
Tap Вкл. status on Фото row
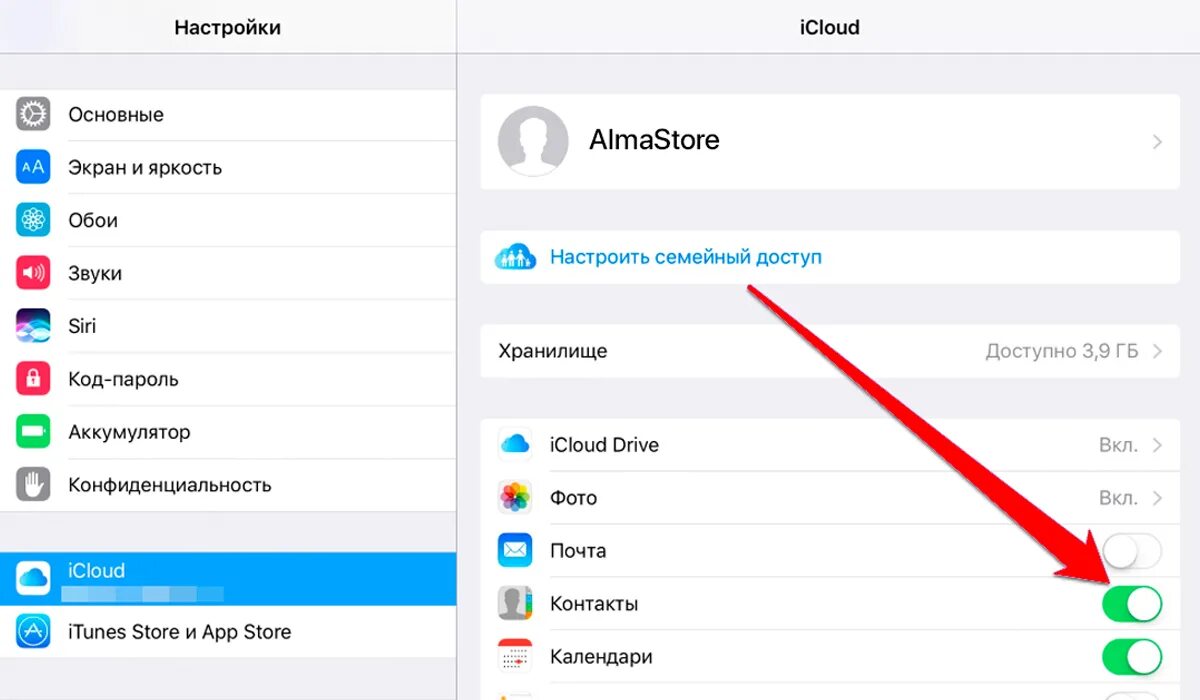1118,498
